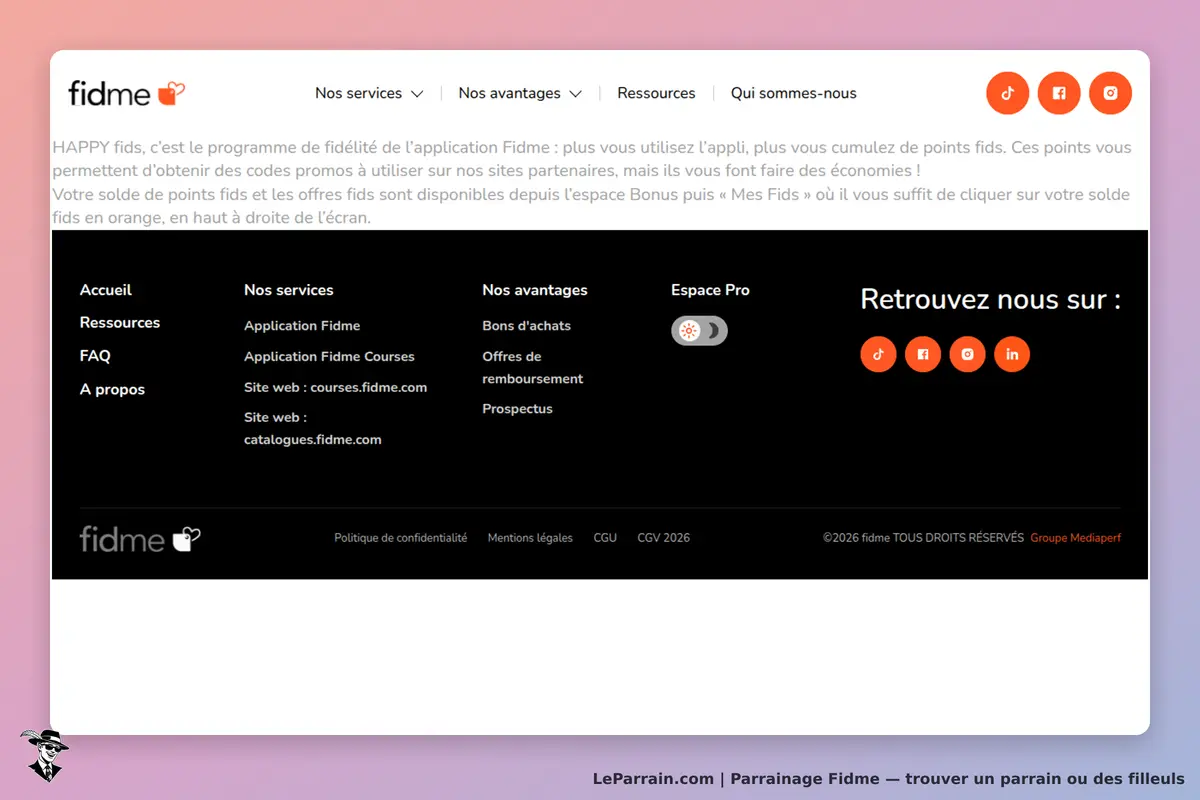
Task: Open Ressources link in the footer
Action: 120,323
